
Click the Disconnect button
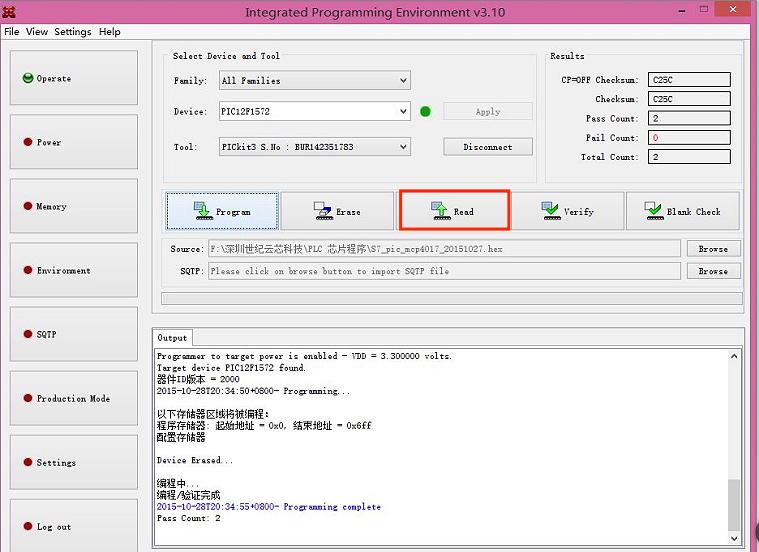488,147
